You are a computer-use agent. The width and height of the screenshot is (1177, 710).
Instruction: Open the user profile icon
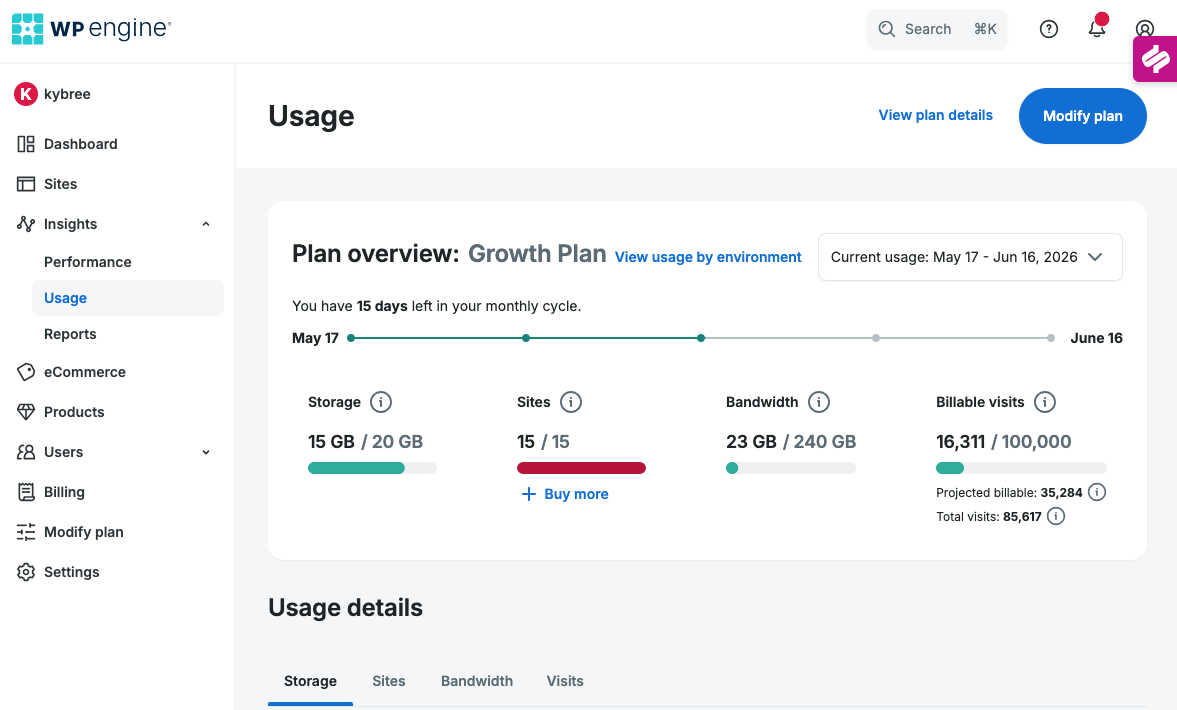1145,29
